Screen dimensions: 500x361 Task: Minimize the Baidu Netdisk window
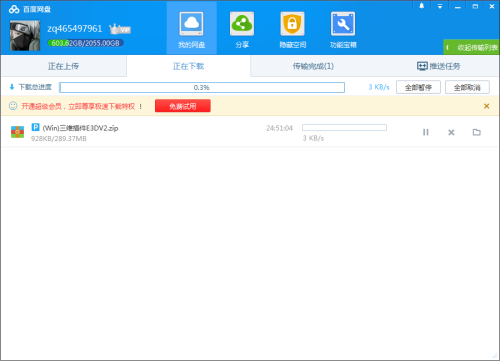pos(458,7)
